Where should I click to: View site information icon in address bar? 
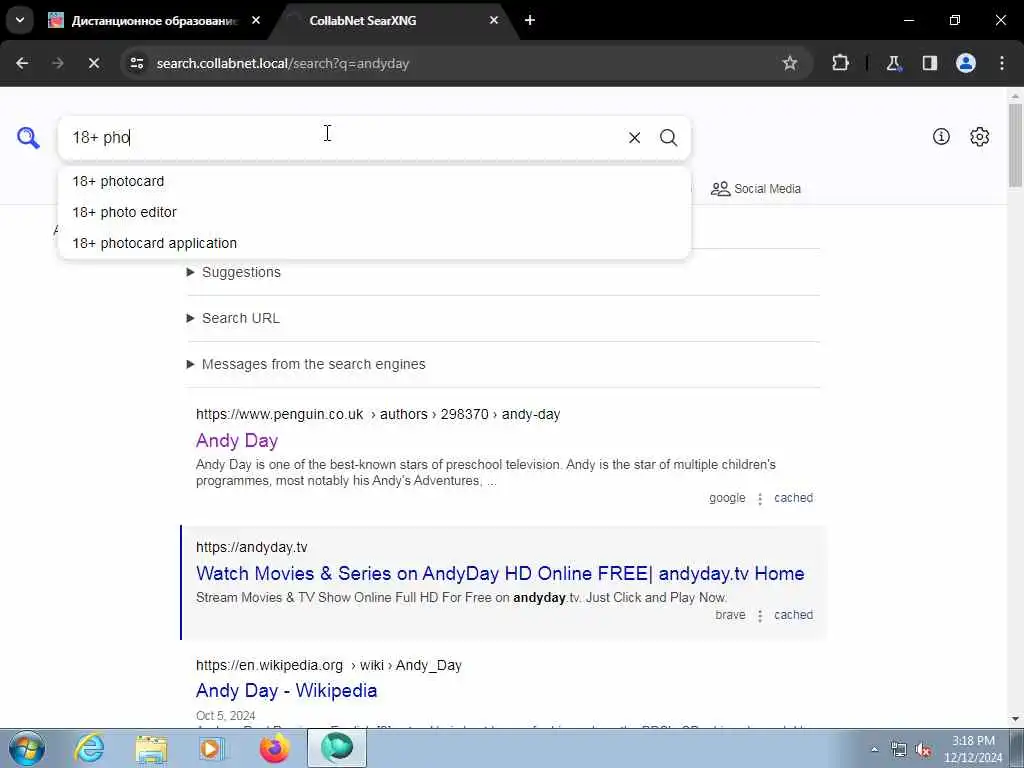tap(137, 63)
